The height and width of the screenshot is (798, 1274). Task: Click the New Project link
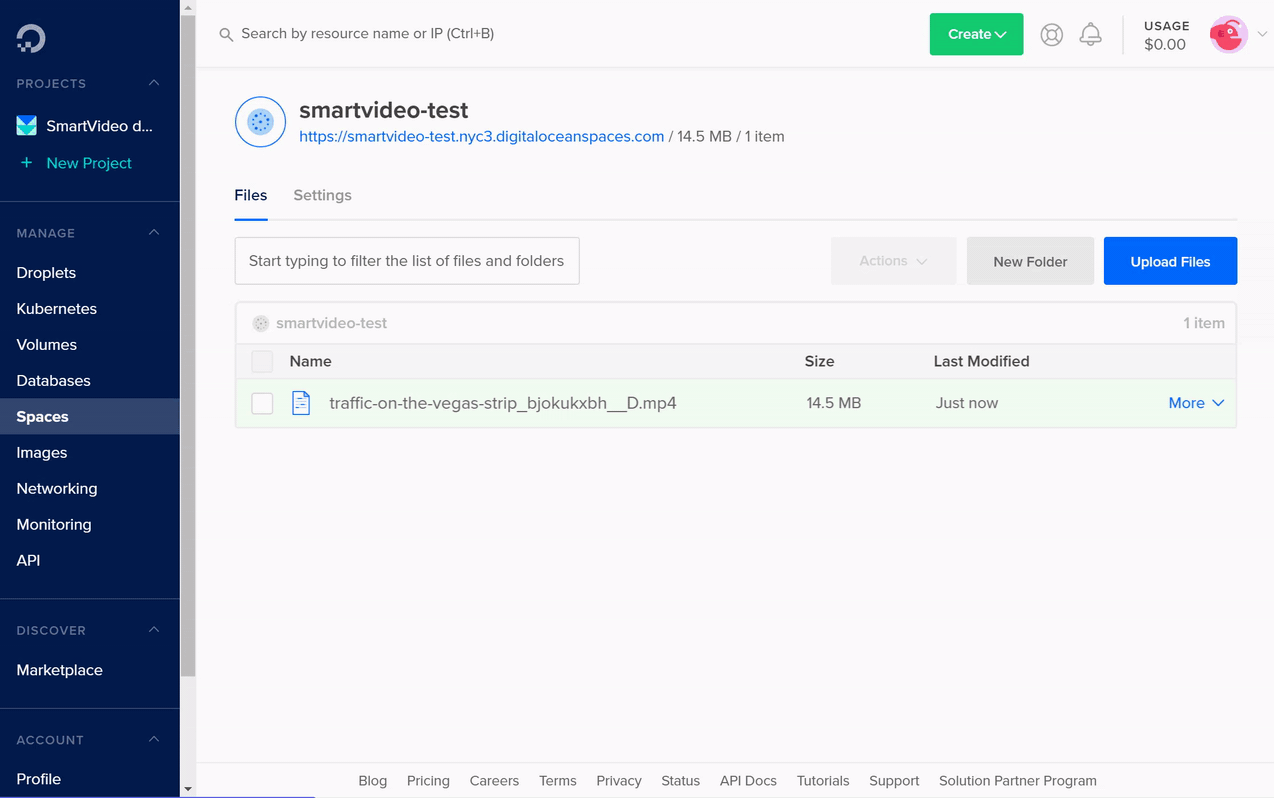point(89,163)
